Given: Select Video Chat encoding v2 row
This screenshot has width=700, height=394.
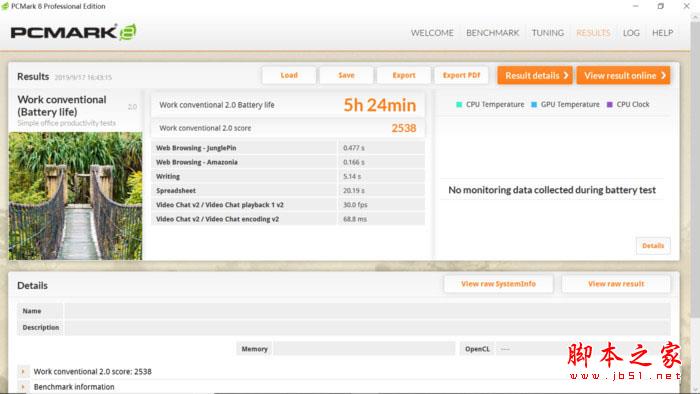Looking at the screenshot, I should (288, 219).
